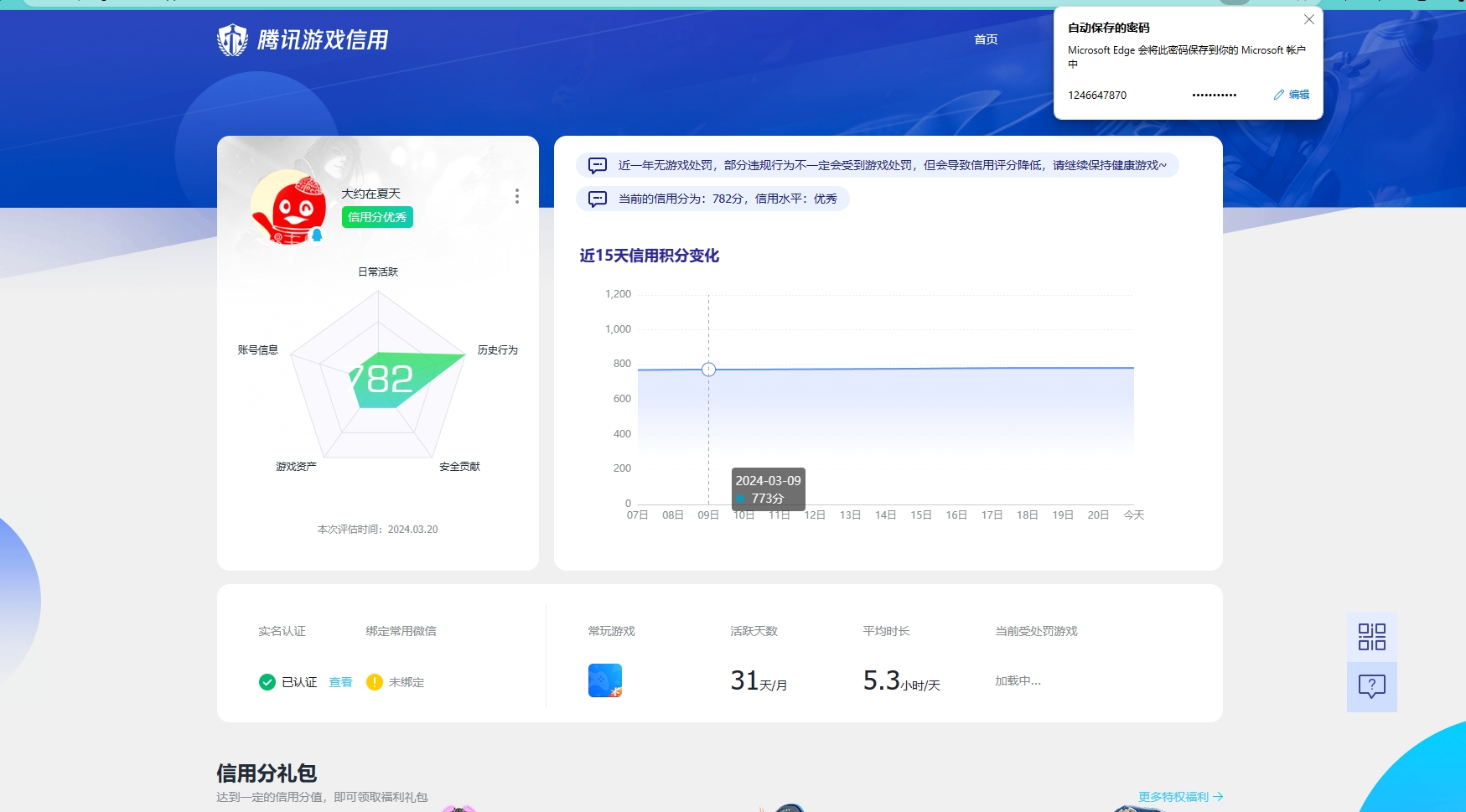Click the 加载中... penalized games text

pos(1018,681)
